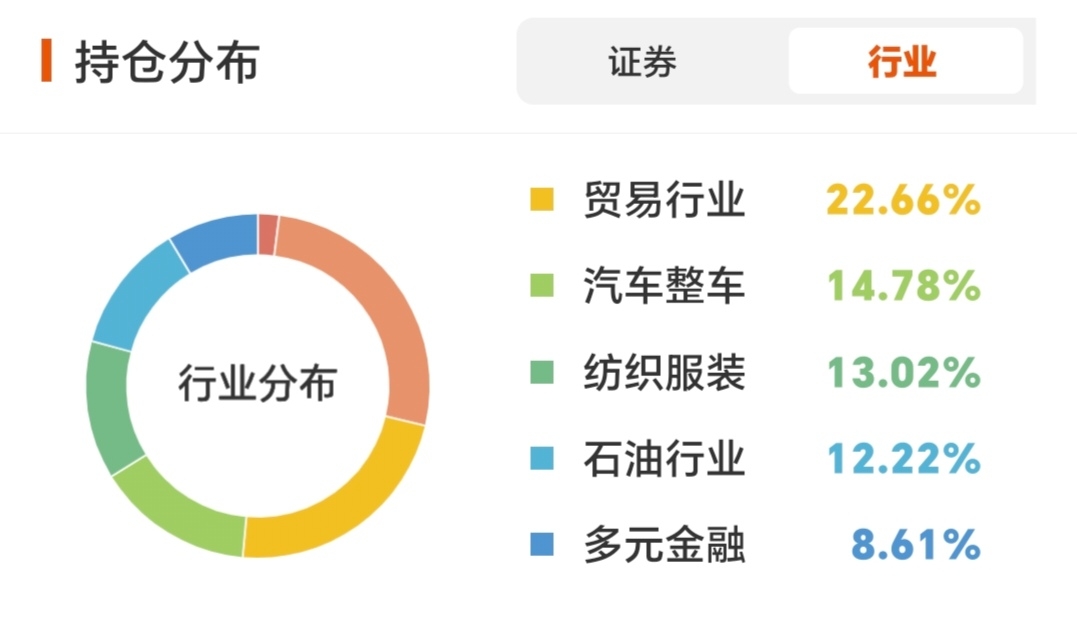
Task: Click the yellow 贸易行业 legend square
Action: point(541,200)
